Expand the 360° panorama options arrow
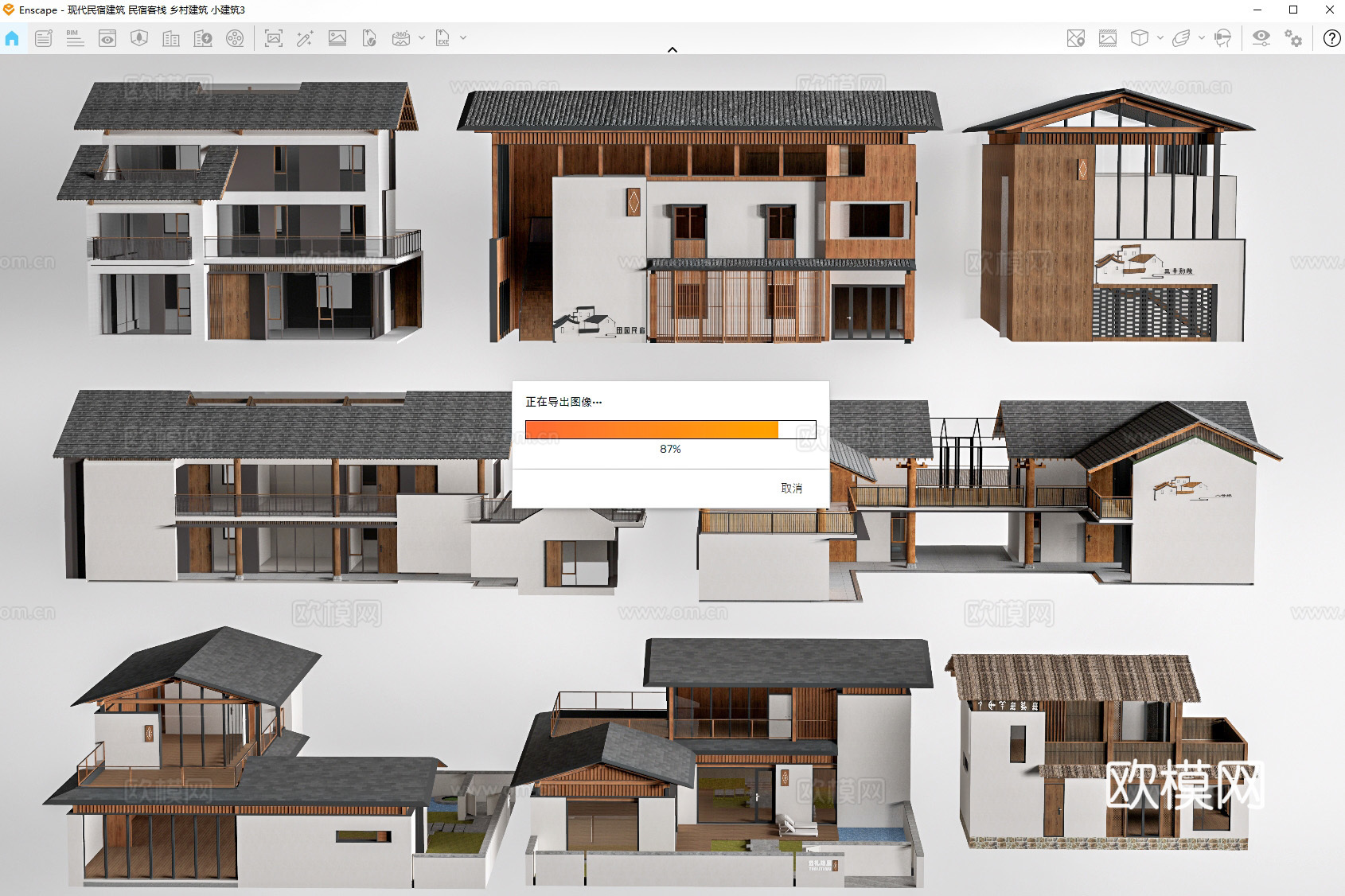 (x=422, y=38)
